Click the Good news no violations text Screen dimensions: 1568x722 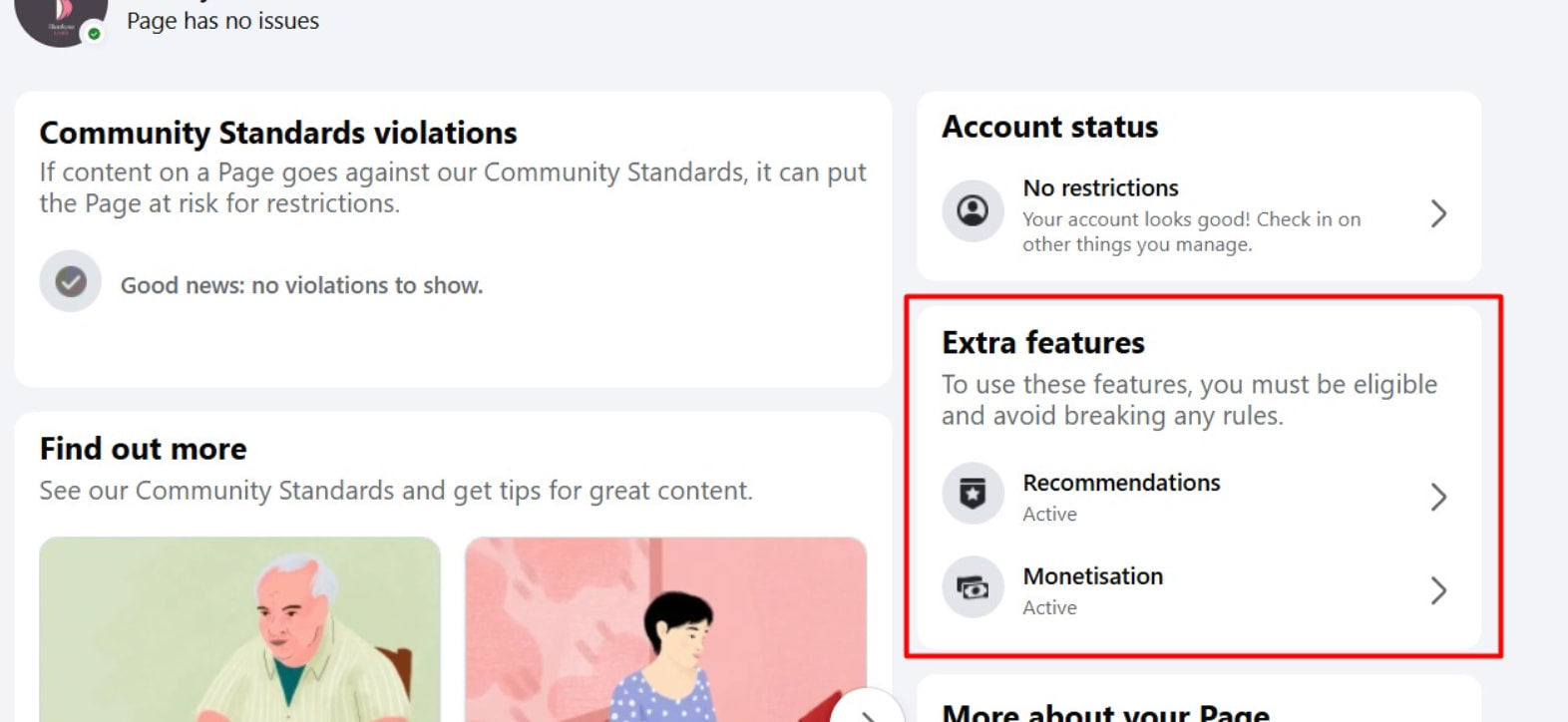[x=301, y=285]
